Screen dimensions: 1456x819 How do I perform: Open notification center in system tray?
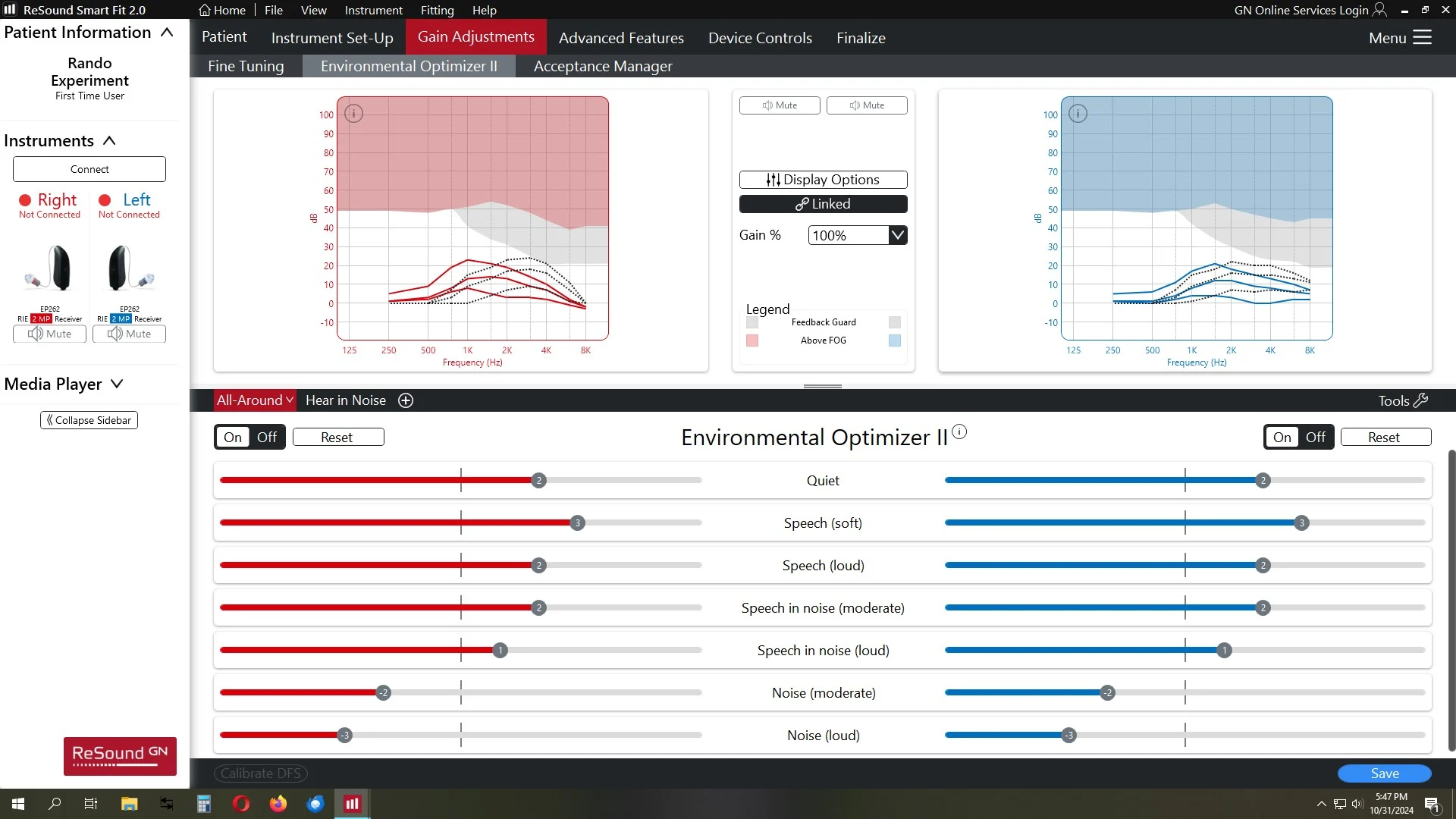tap(1432, 805)
